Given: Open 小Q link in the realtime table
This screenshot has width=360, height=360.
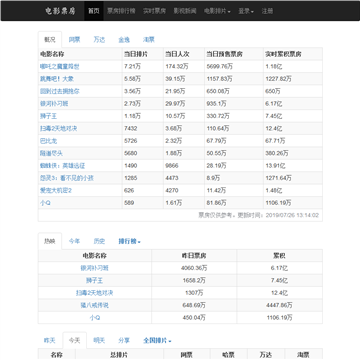Looking at the screenshot, I should pos(45,203).
